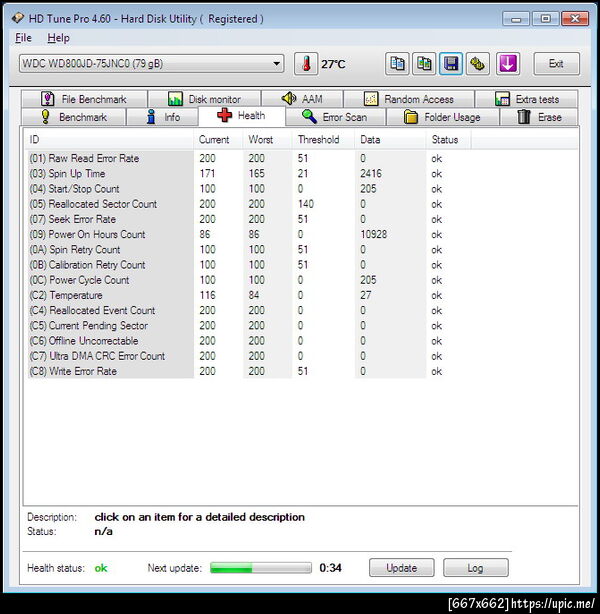Open the File menu
Screen dimensions: 600x614
click(23, 38)
